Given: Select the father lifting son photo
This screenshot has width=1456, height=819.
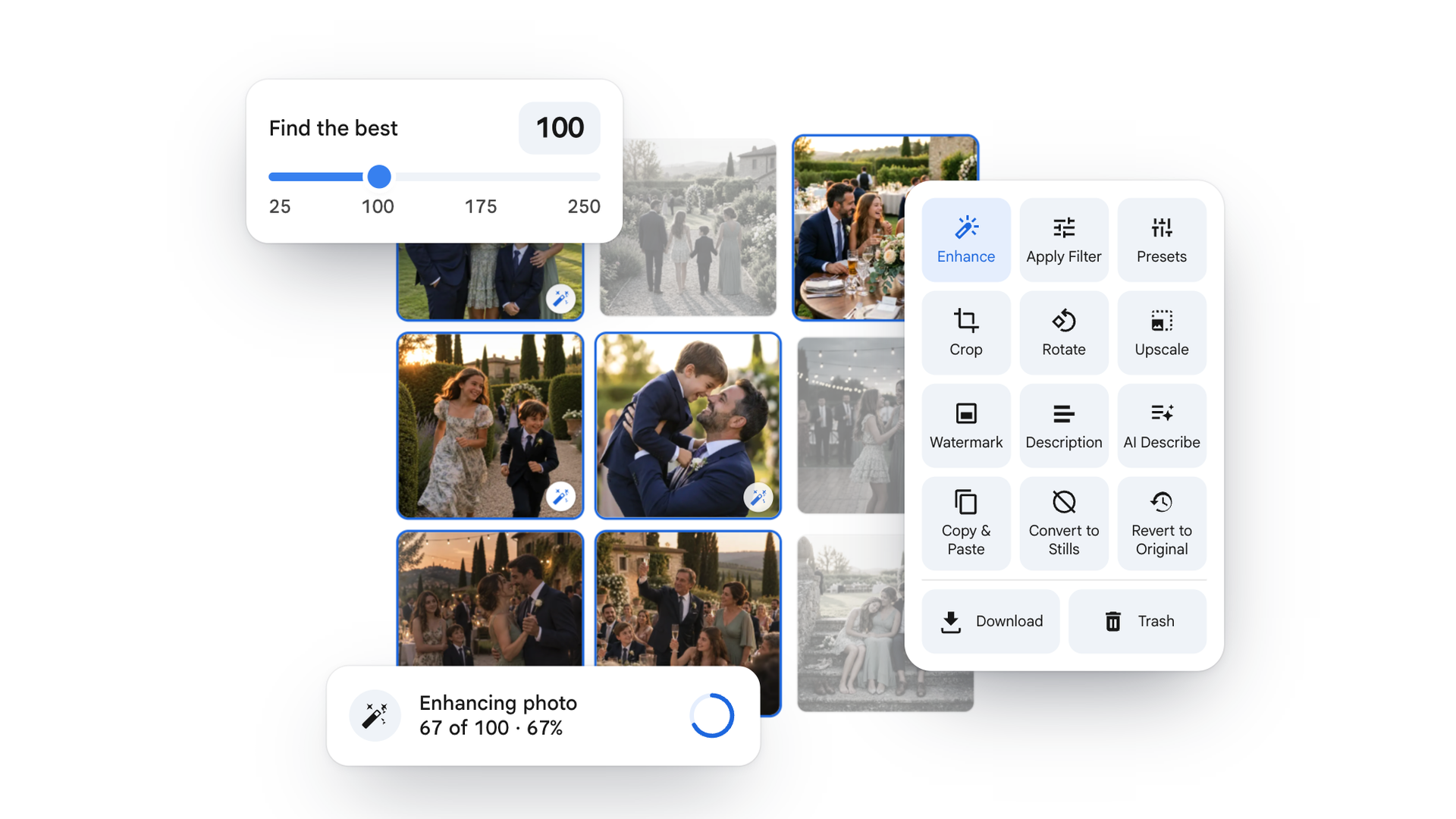Looking at the screenshot, I should (x=688, y=425).
